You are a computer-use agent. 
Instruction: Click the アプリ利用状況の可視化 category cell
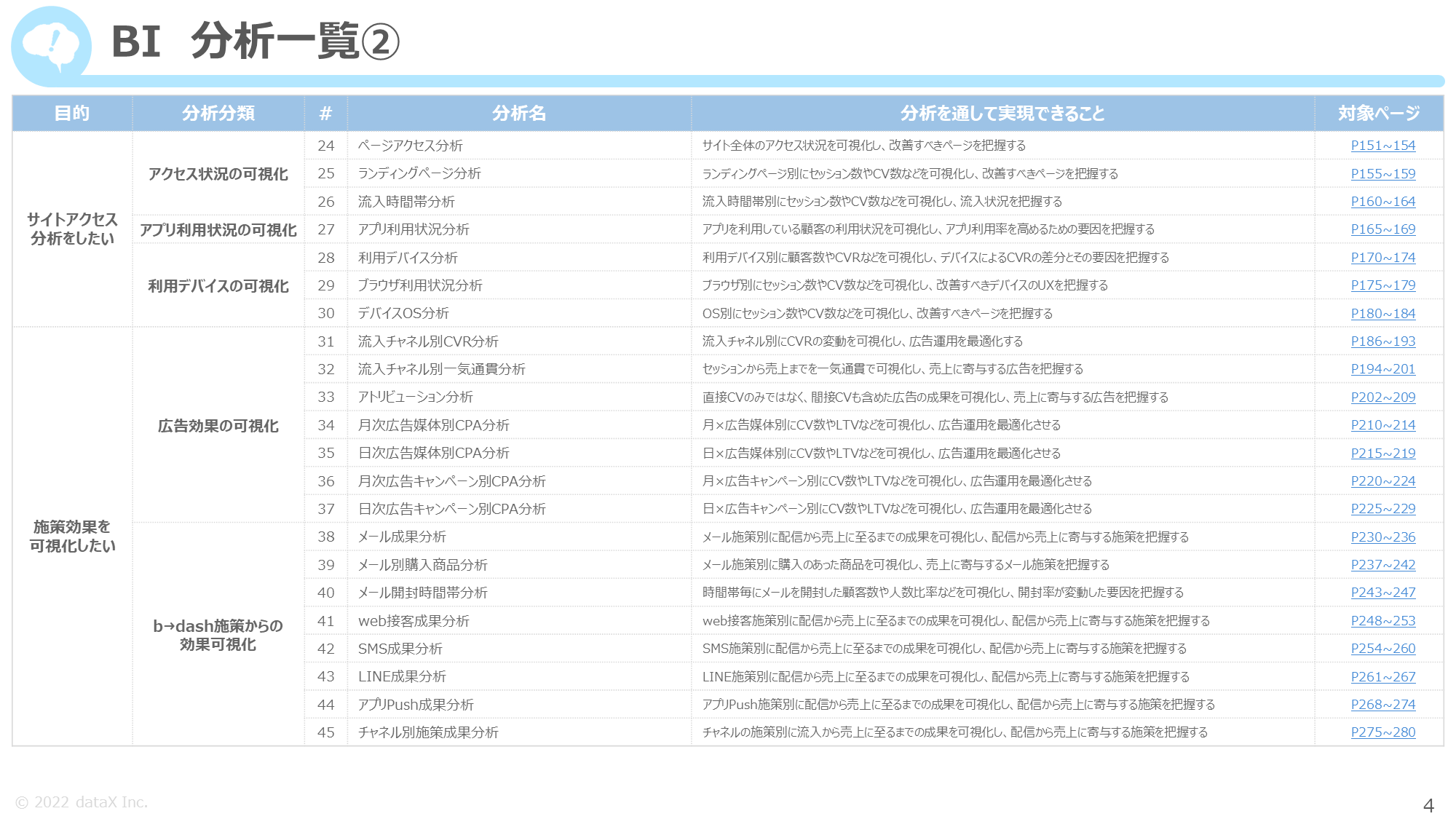pyautogui.click(x=218, y=230)
